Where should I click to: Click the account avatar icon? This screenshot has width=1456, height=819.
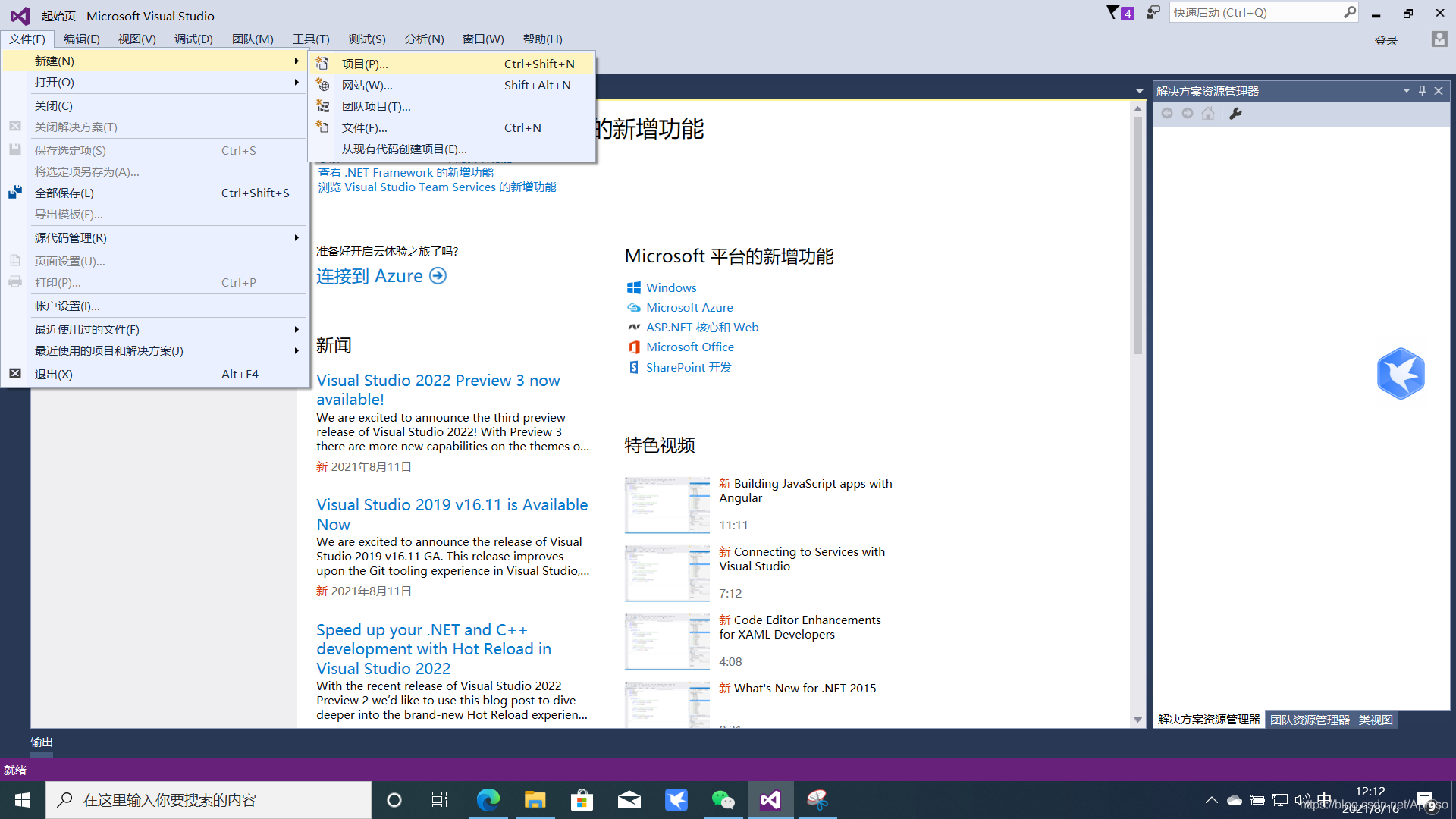(x=1439, y=39)
